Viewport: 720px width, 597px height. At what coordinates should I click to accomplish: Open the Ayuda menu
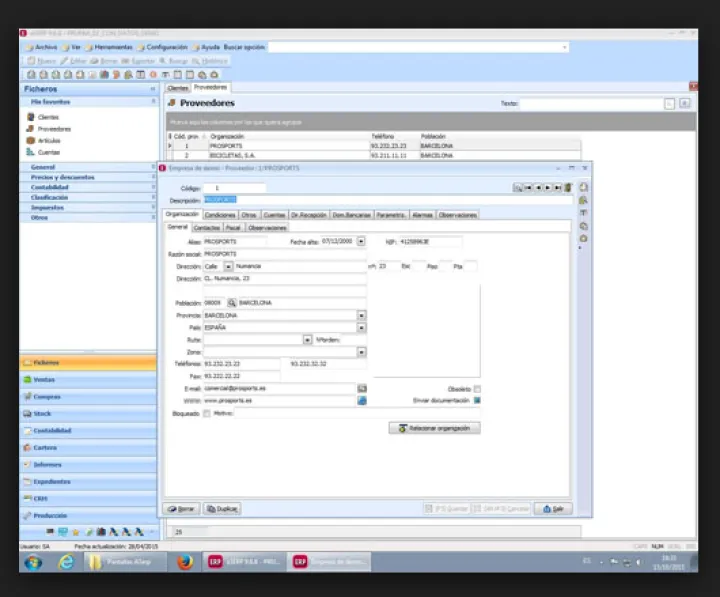[x=207, y=47]
